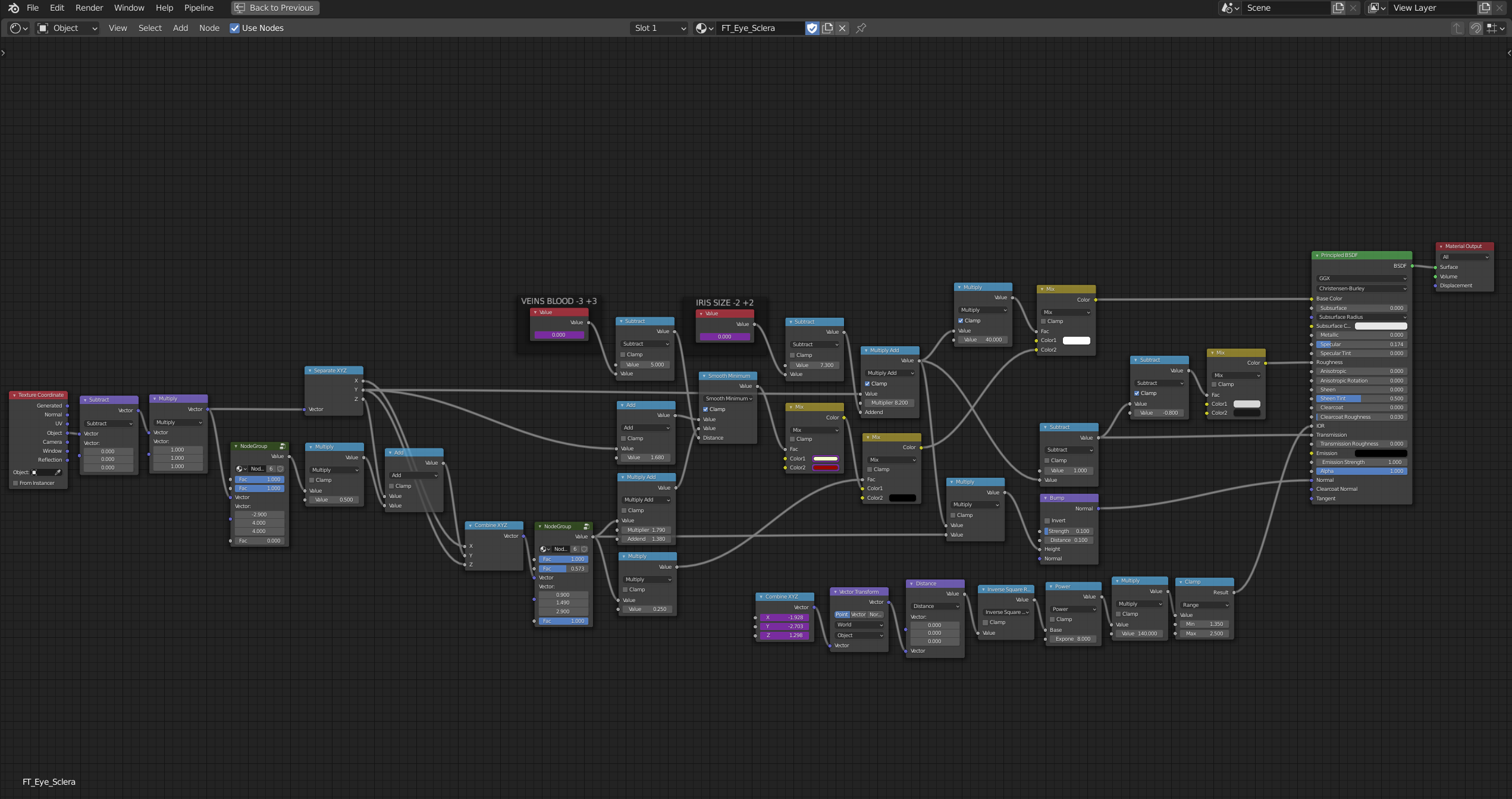Open the Node menu in header
This screenshot has width=1512, height=799.
(x=209, y=28)
